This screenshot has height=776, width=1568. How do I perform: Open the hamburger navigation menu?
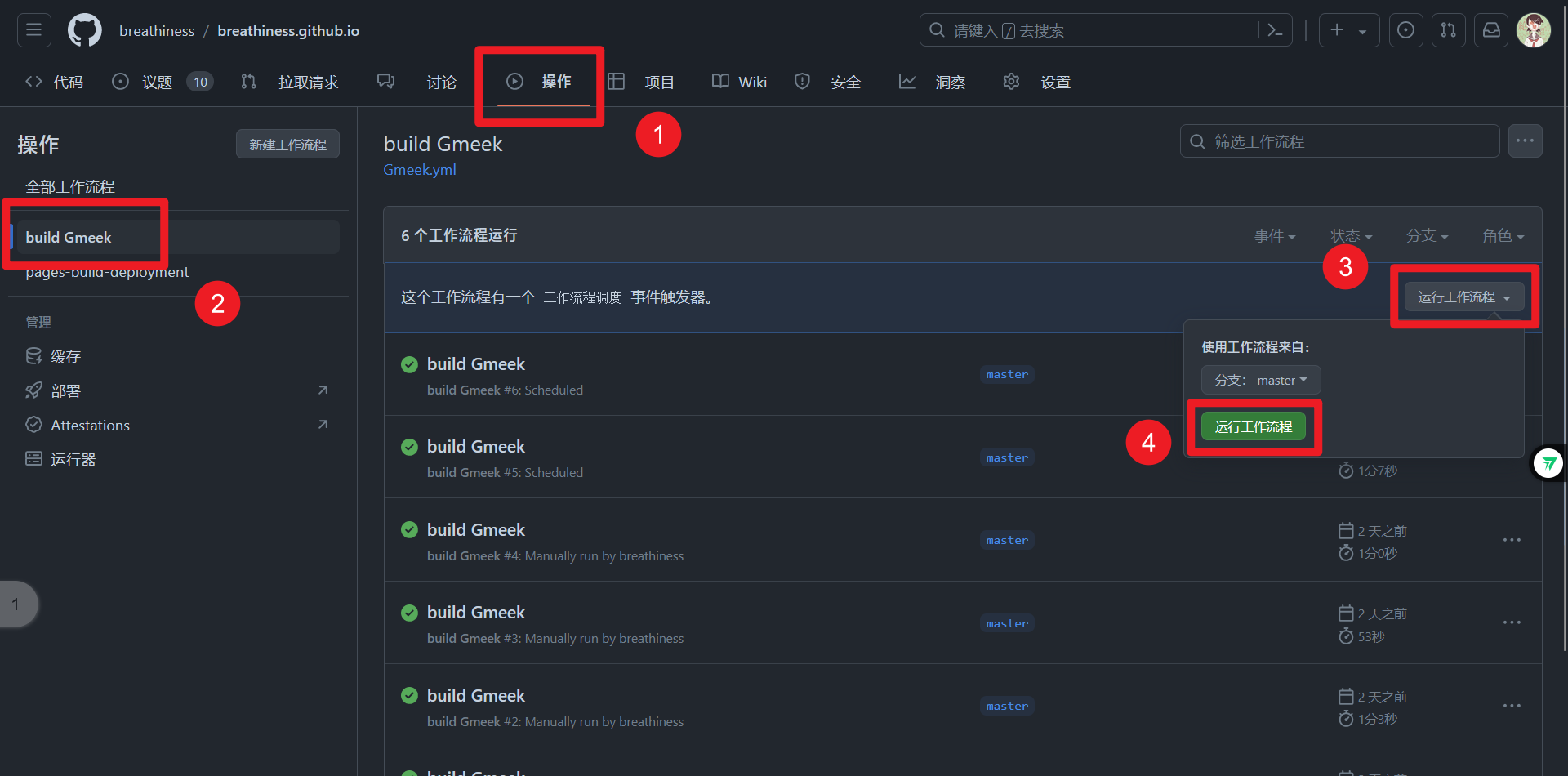pyautogui.click(x=33, y=29)
